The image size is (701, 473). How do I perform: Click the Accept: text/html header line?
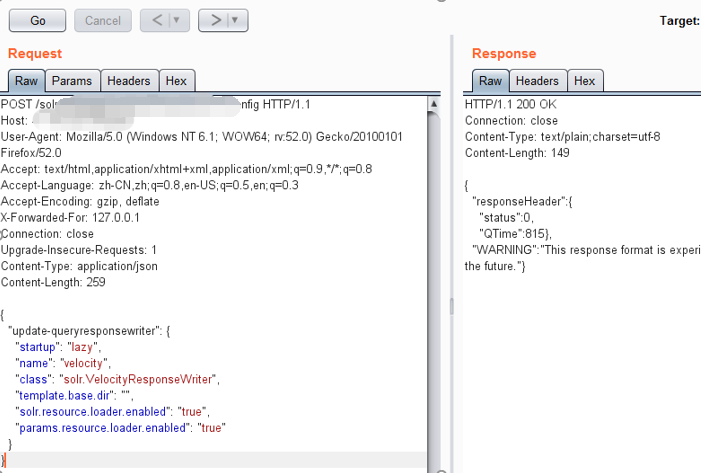pos(186,169)
